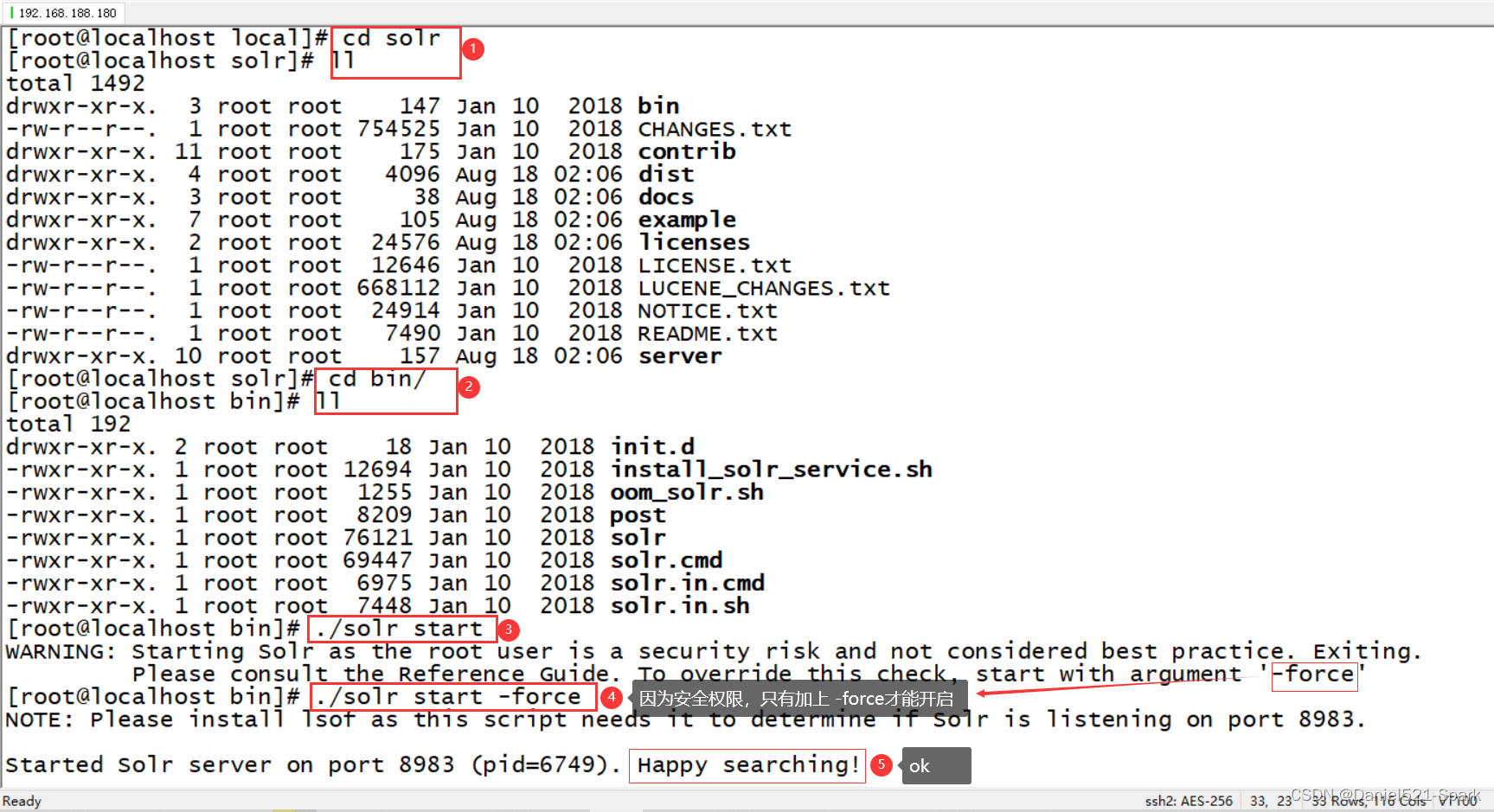Click the file size 754525 of CHANGES.txt

(399, 129)
